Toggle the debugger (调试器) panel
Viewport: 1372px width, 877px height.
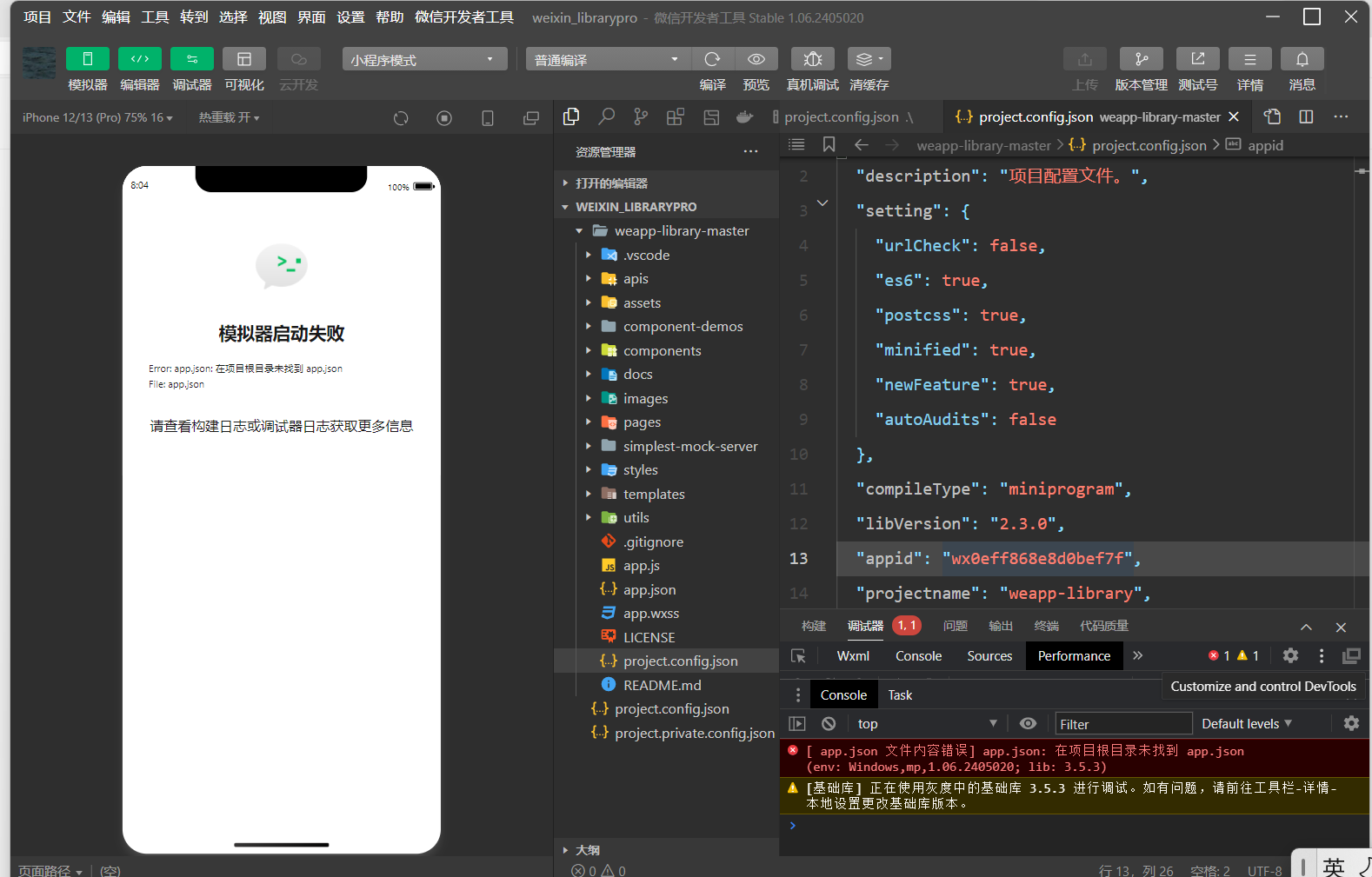192,59
